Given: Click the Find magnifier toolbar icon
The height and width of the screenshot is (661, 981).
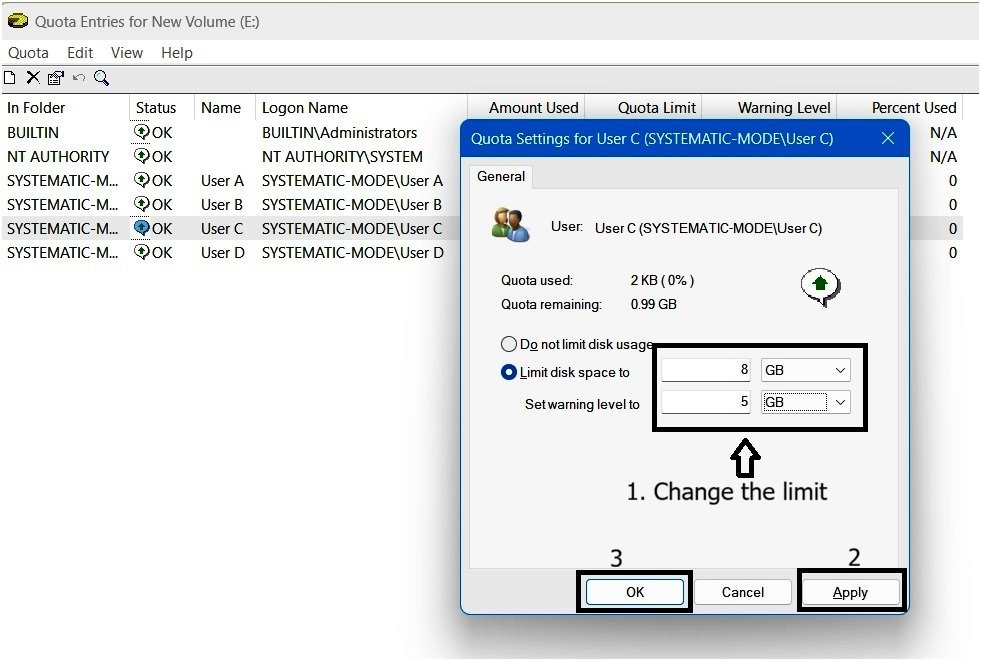Looking at the screenshot, I should (x=101, y=78).
